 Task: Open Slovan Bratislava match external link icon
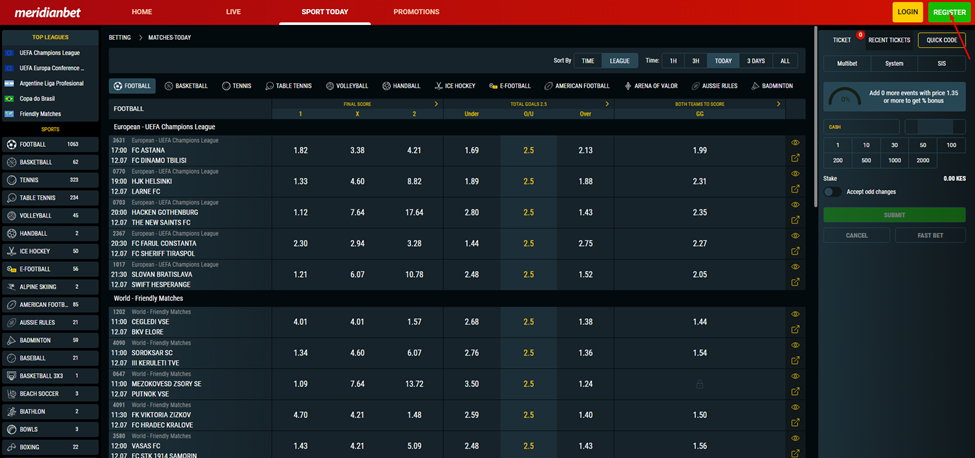pyautogui.click(x=795, y=282)
